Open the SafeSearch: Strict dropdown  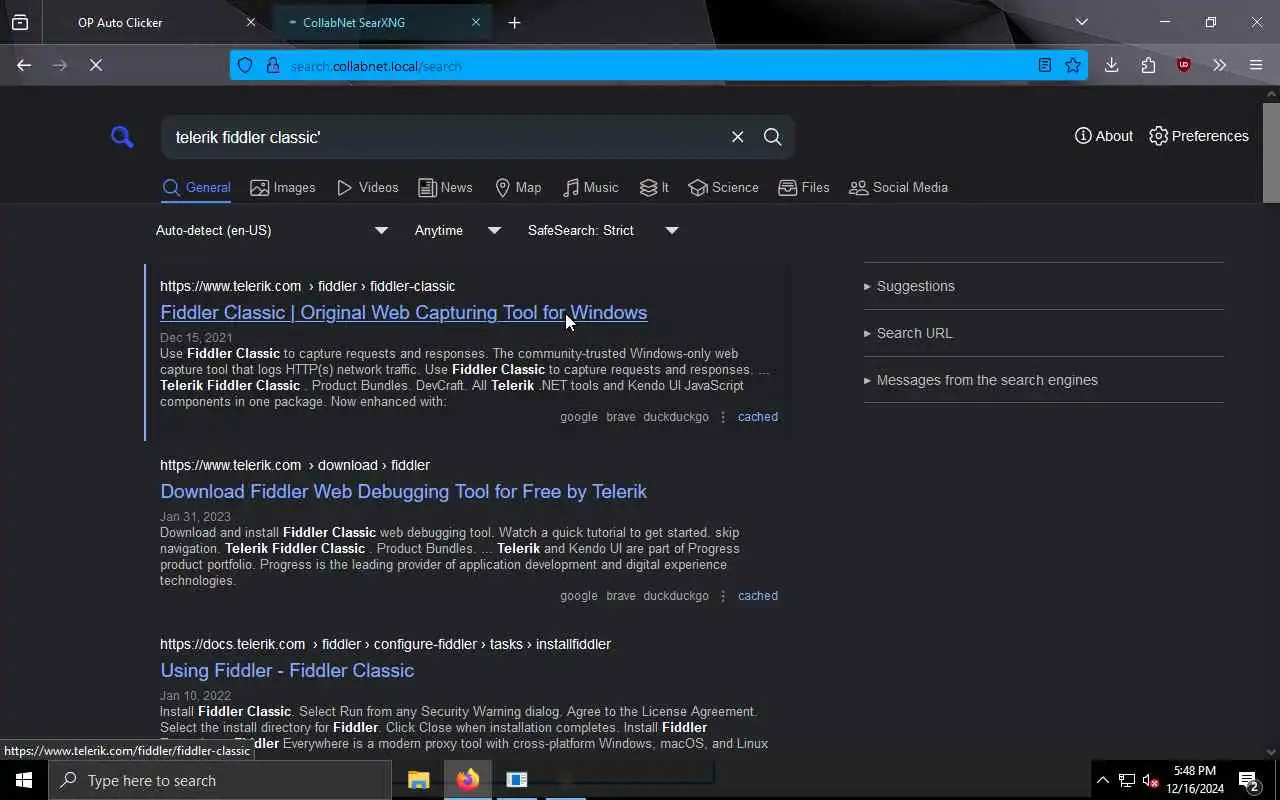(x=603, y=230)
